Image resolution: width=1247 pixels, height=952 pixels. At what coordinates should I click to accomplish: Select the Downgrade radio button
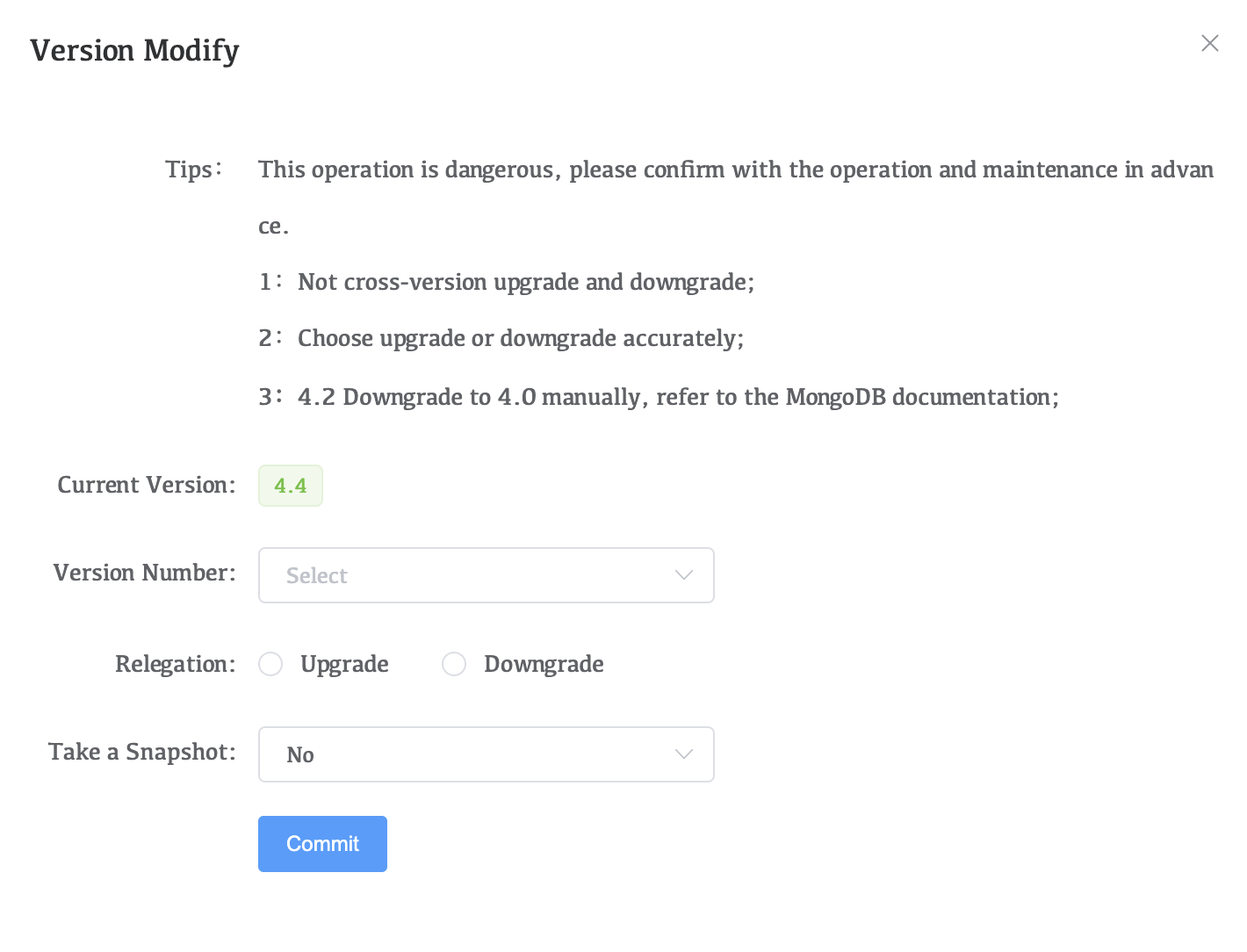[x=454, y=664]
